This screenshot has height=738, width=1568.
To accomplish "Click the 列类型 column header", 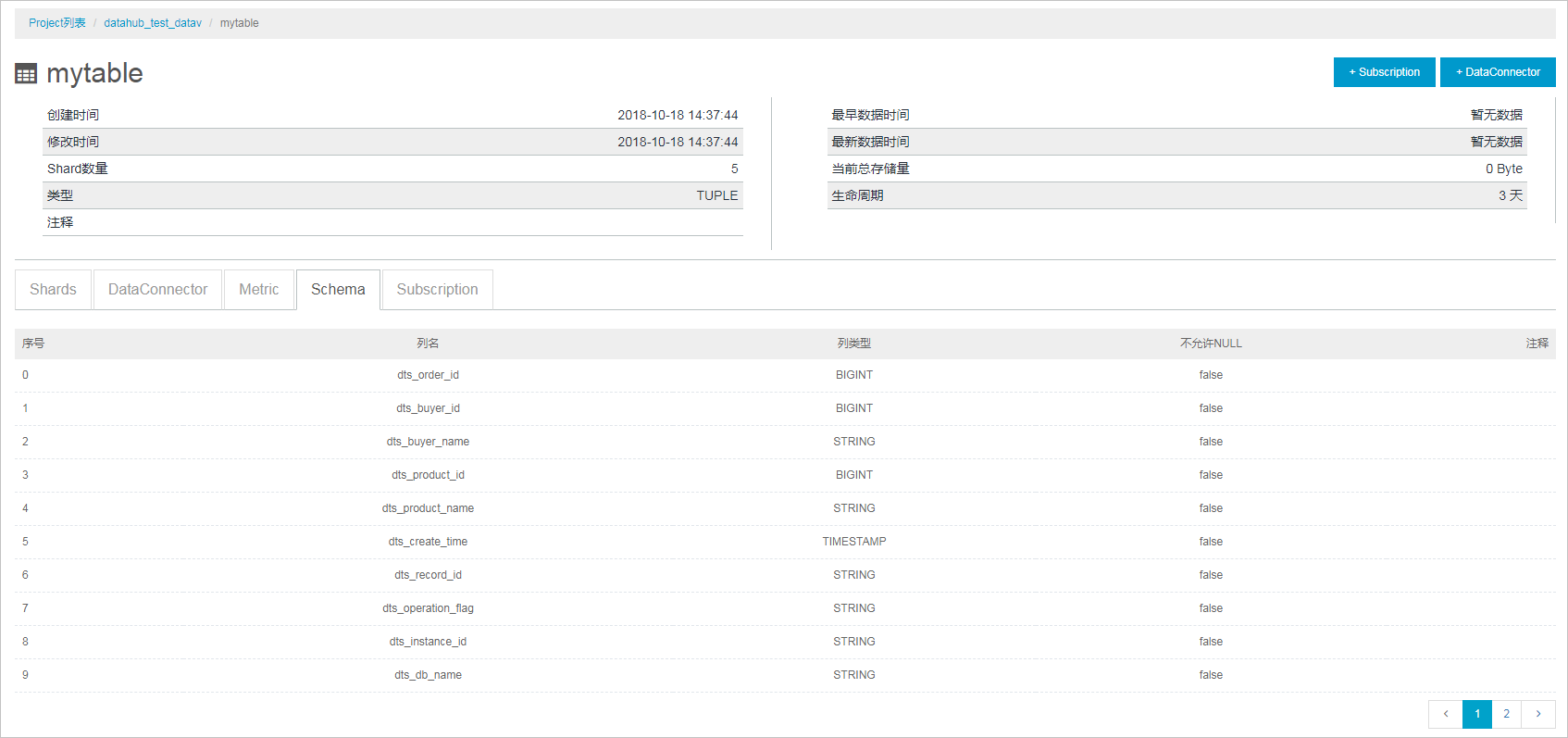I will click(x=853, y=344).
